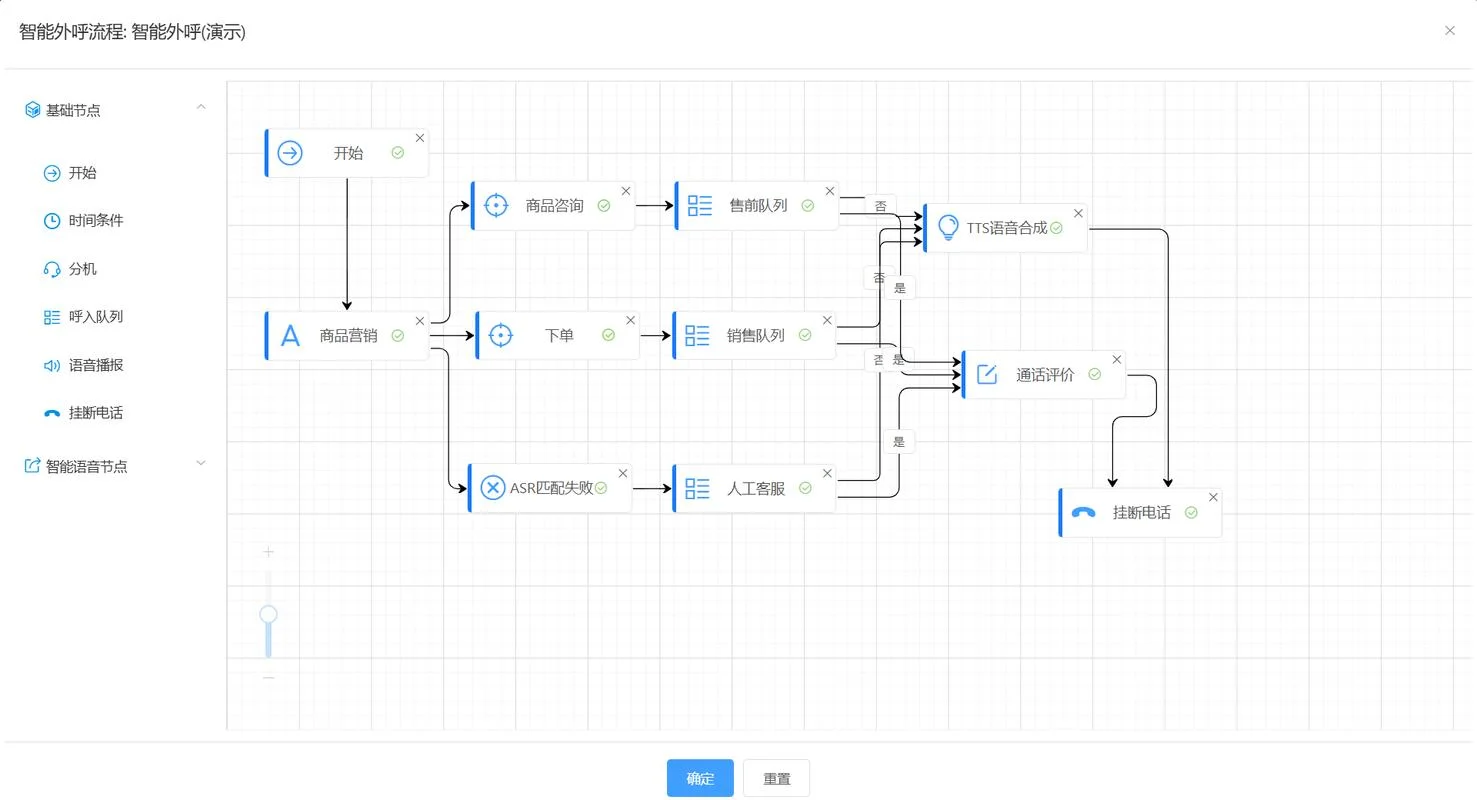
Task: Remove the 售前队列 node with its X
Action: [830, 190]
